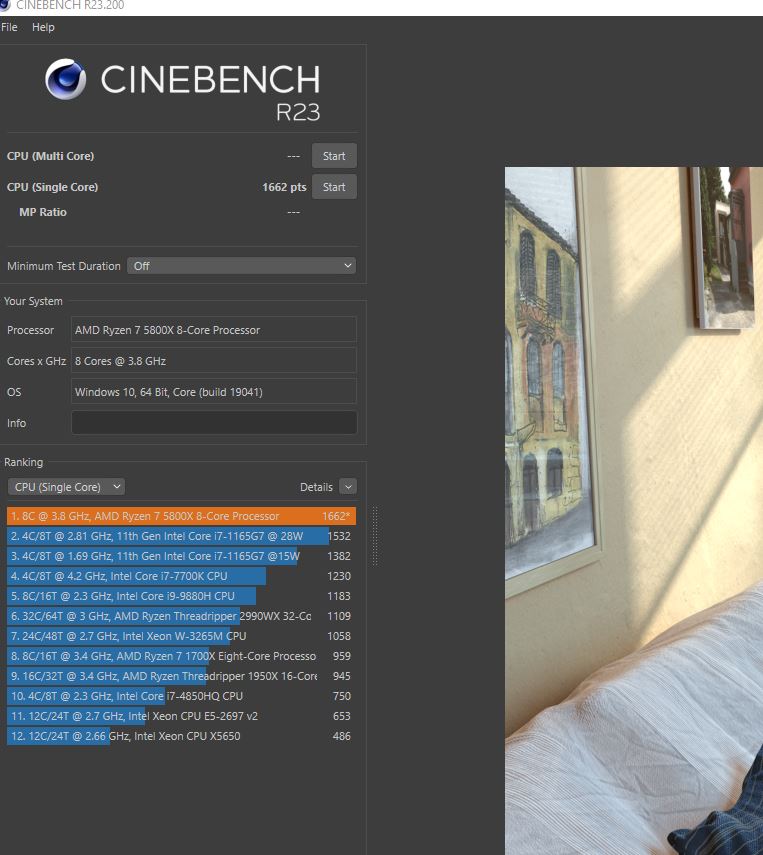Open the Minimum Test Duration dropdown
Screen dimensions: 763x855
pos(241,266)
